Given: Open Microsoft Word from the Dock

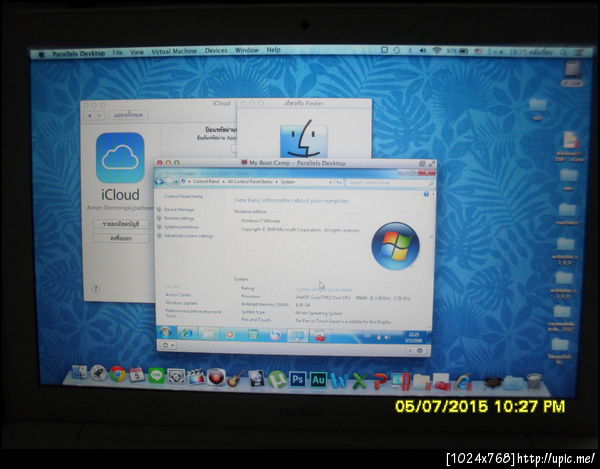Looking at the screenshot, I should click(339, 381).
